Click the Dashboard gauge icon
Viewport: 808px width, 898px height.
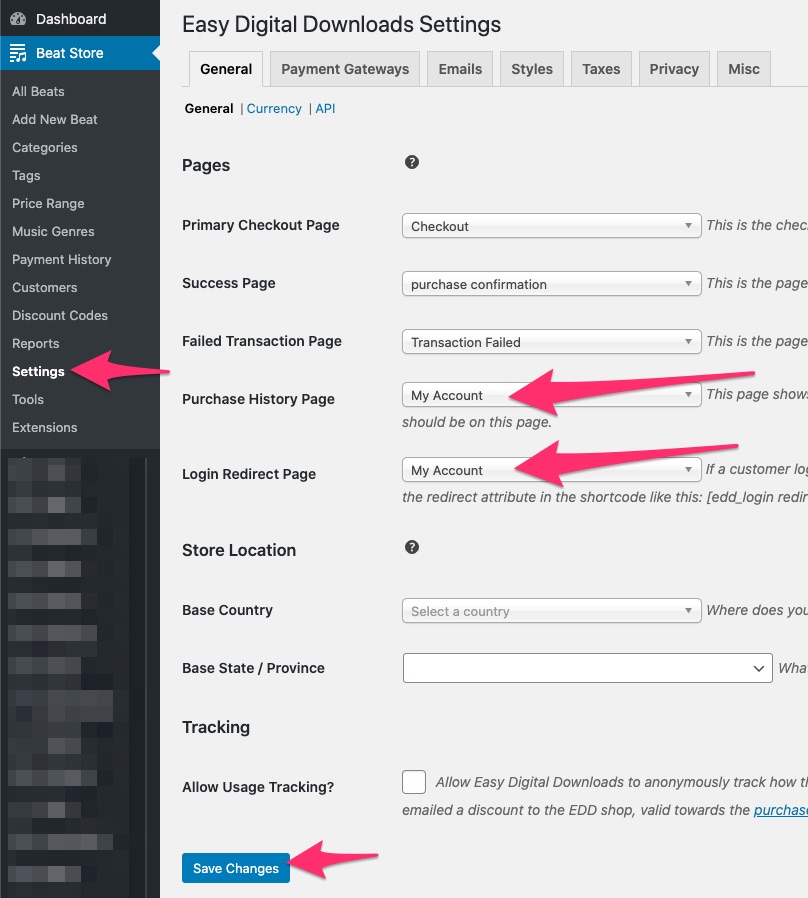[18, 19]
